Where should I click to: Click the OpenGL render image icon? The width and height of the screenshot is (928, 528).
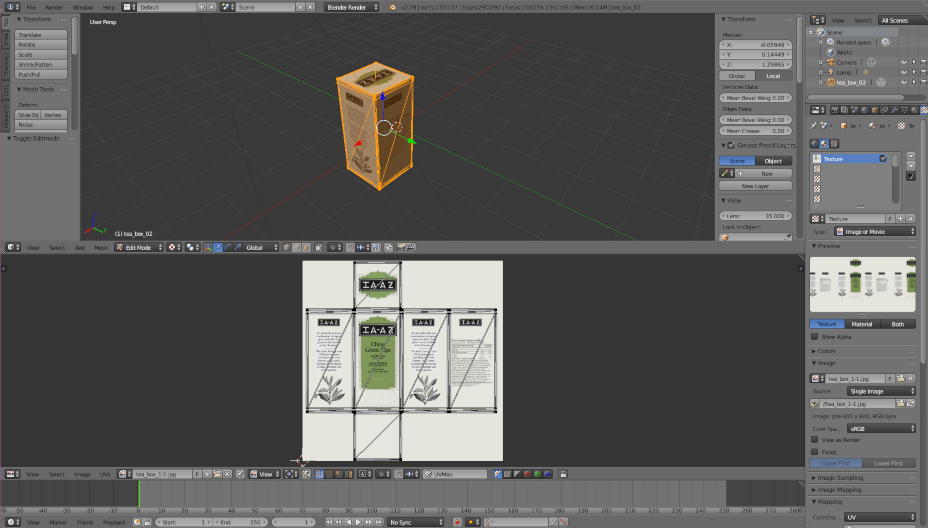pos(401,247)
